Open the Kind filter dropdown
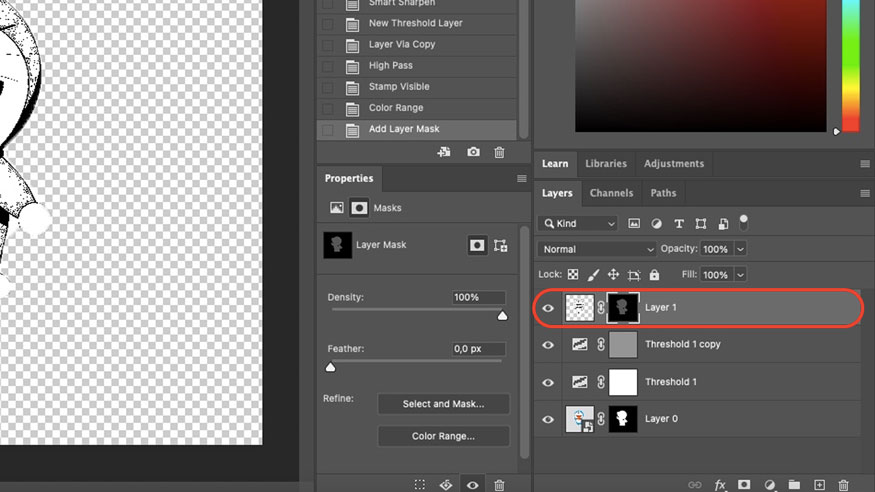This screenshot has height=492, width=875. point(578,224)
